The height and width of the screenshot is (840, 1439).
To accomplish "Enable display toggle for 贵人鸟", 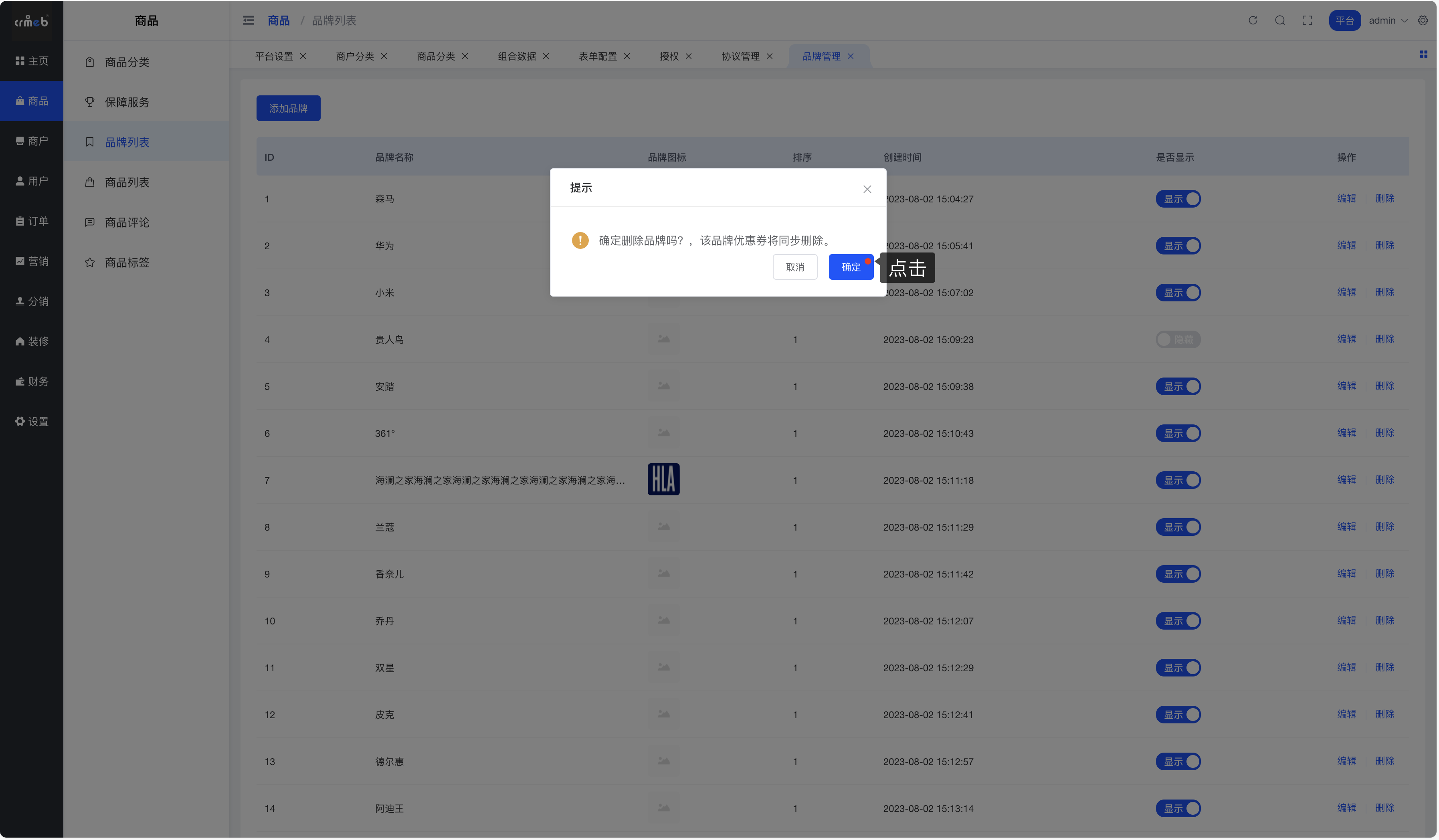I will [1178, 340].
